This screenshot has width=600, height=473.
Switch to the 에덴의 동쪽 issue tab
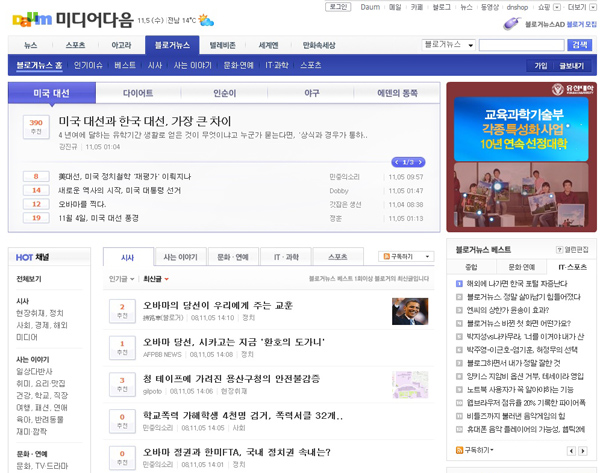397,93
